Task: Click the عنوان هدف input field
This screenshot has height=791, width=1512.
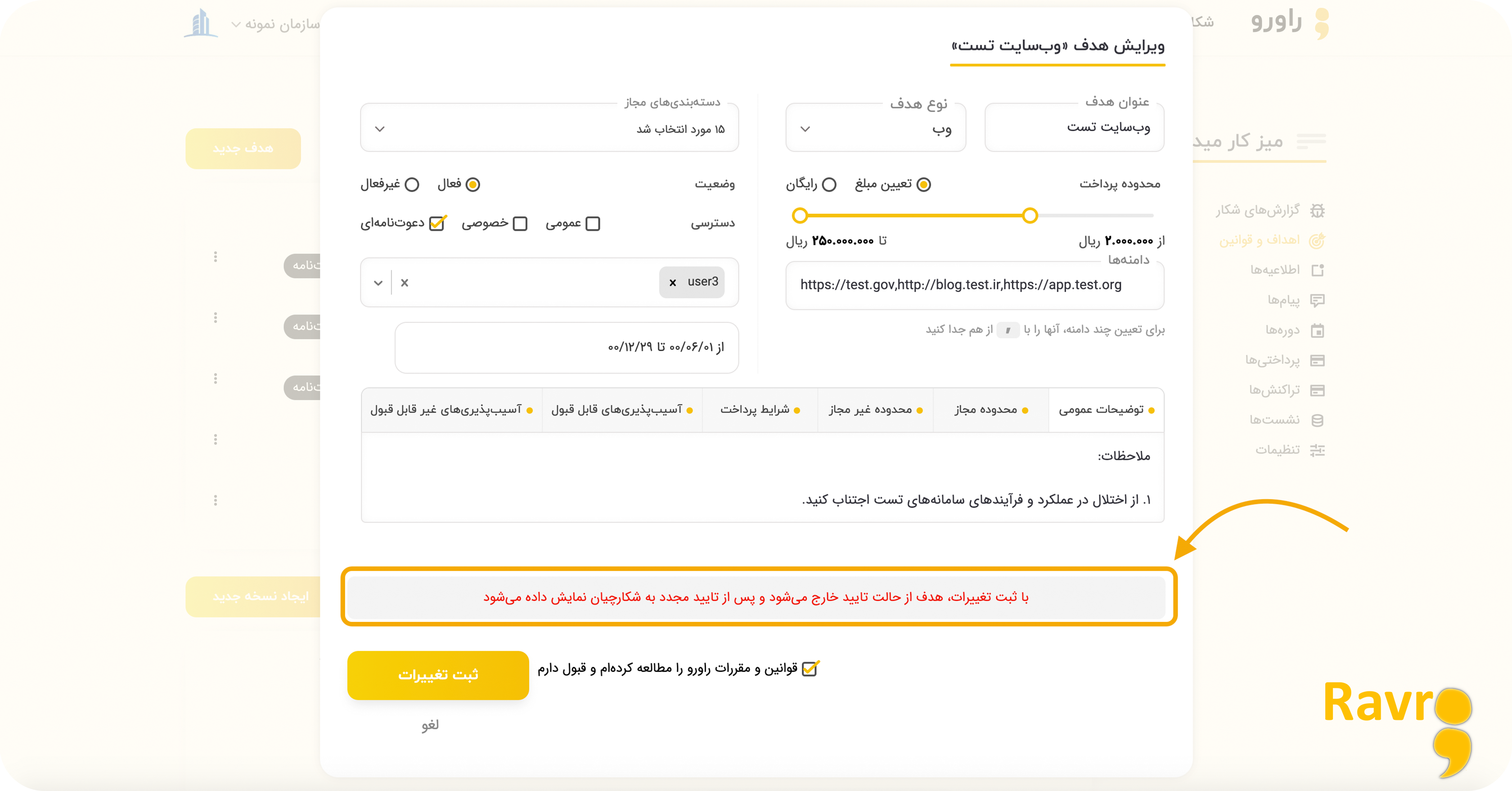Action: (x=1074, y=128)
